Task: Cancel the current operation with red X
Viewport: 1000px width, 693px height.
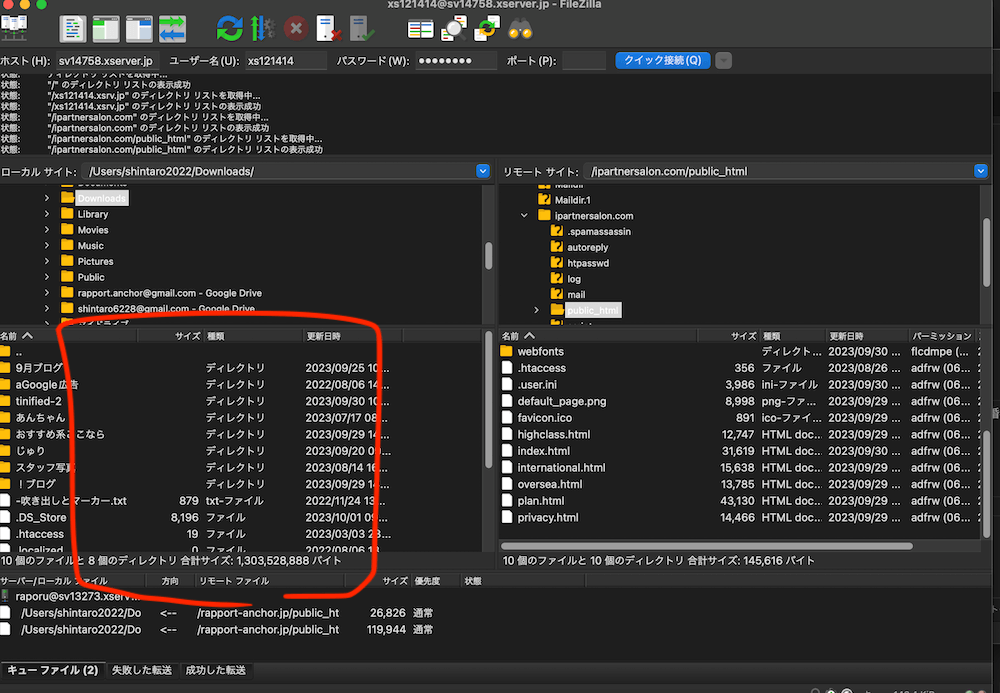Action: click(296, 29)
